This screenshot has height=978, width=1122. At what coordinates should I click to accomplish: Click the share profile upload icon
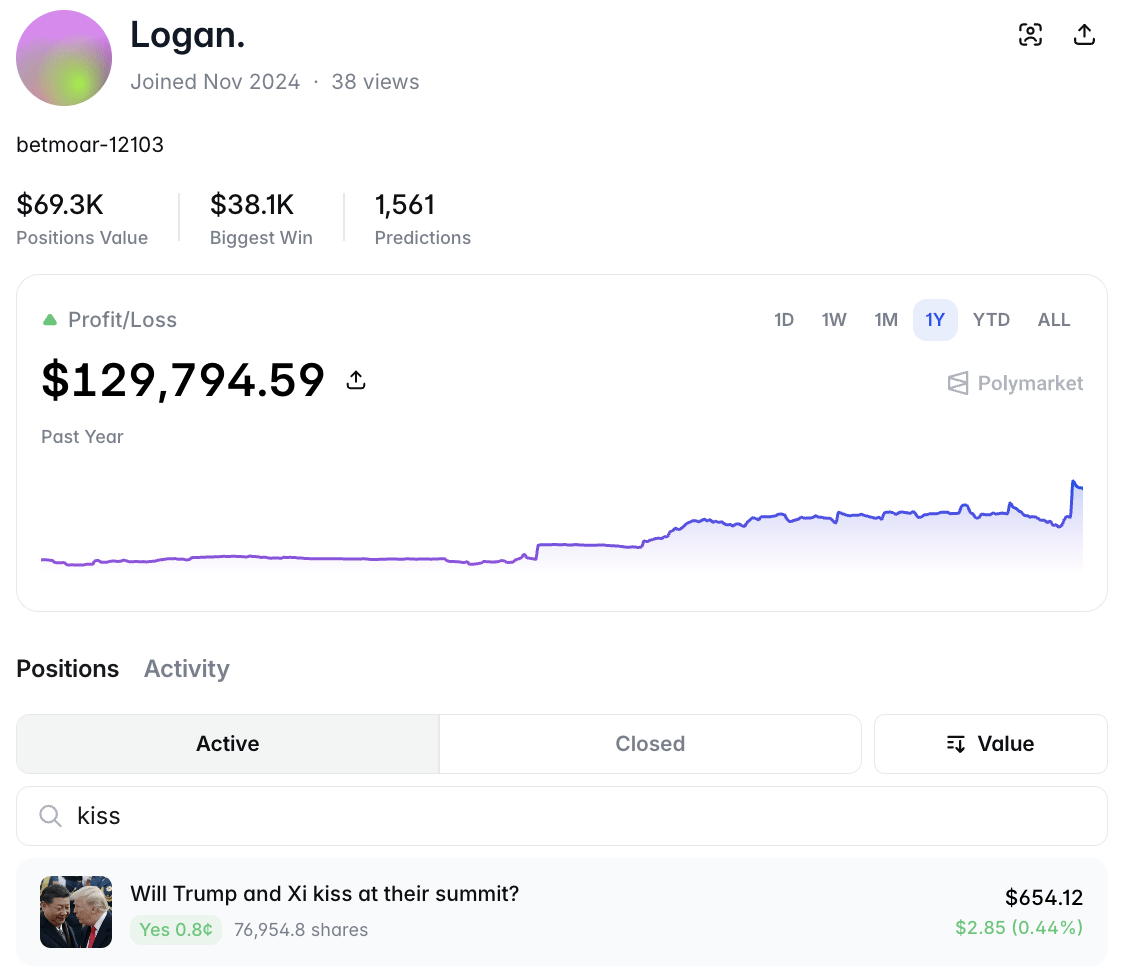coord(1084,34)
